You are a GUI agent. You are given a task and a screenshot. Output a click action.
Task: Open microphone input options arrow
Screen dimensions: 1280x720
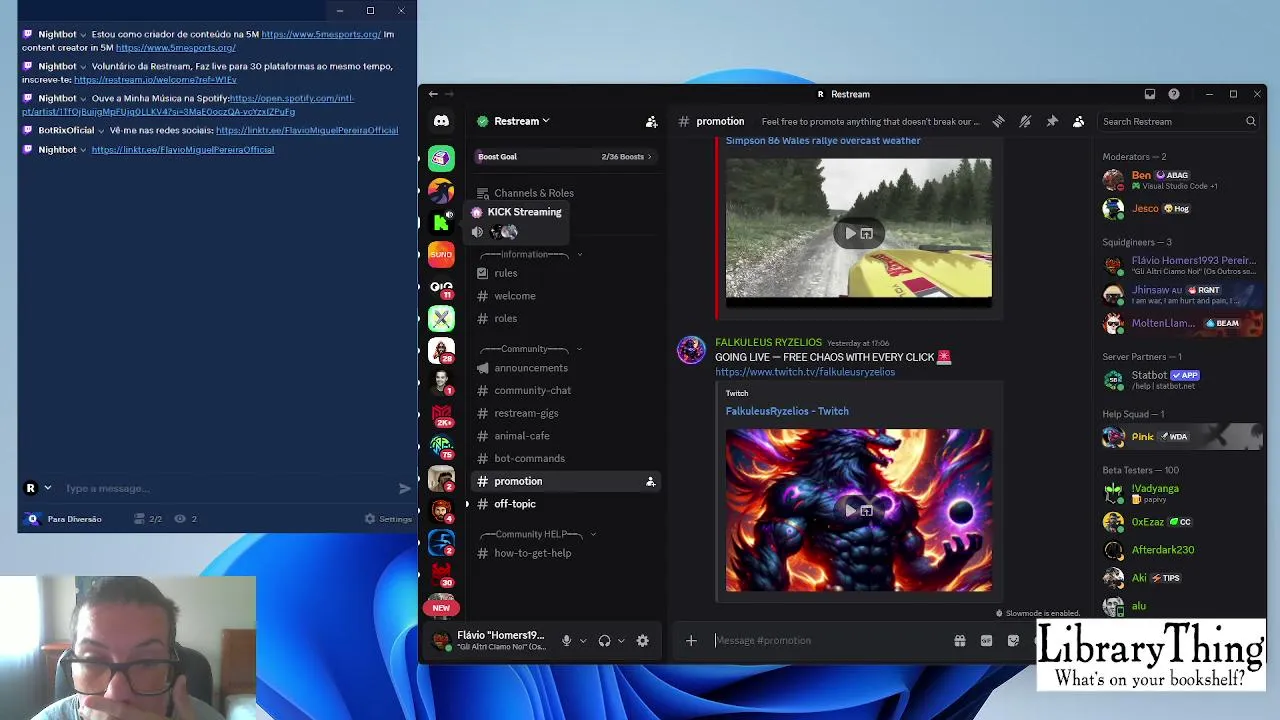583,641
